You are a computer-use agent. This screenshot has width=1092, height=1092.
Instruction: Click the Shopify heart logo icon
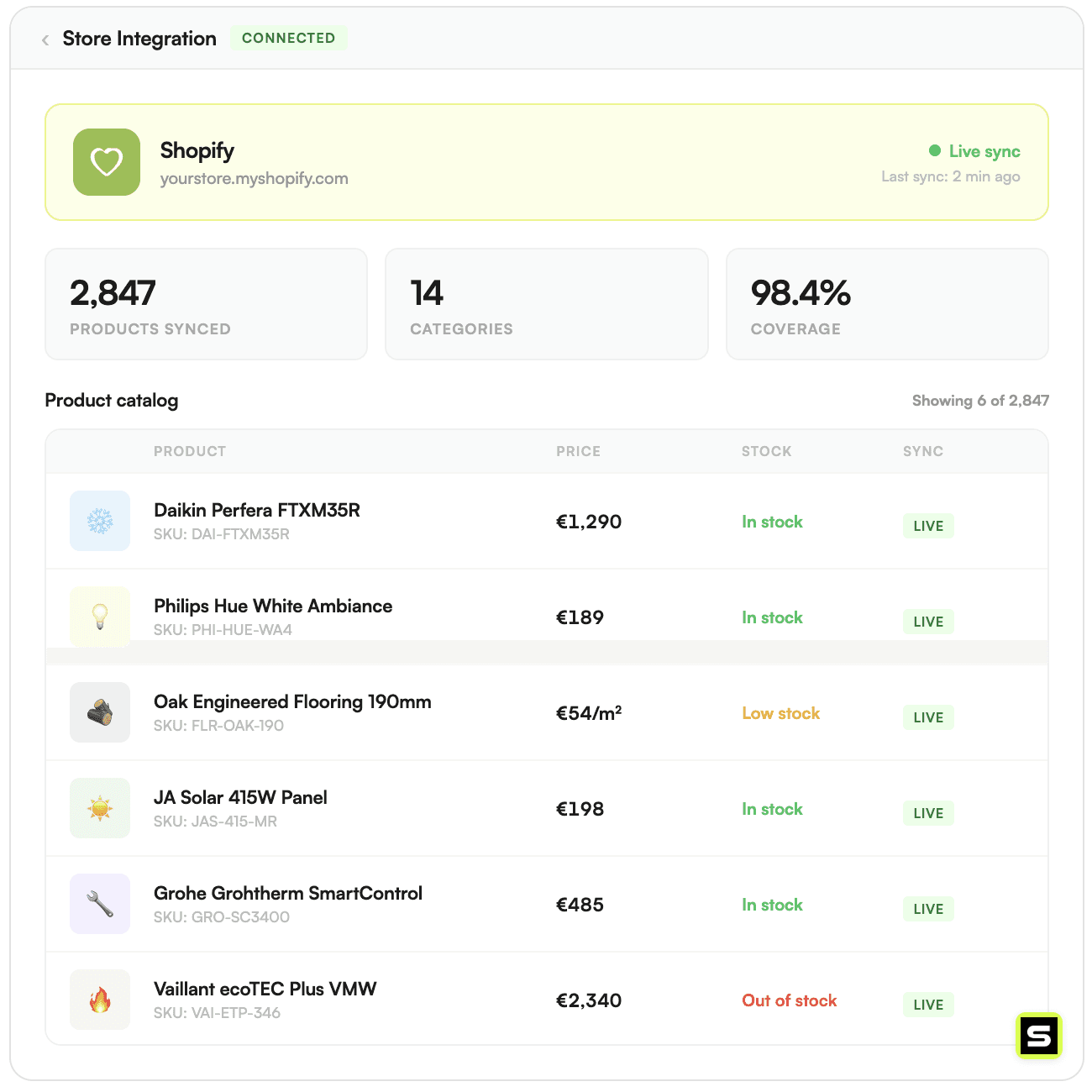pyautogui.click(x=107, y=162)
